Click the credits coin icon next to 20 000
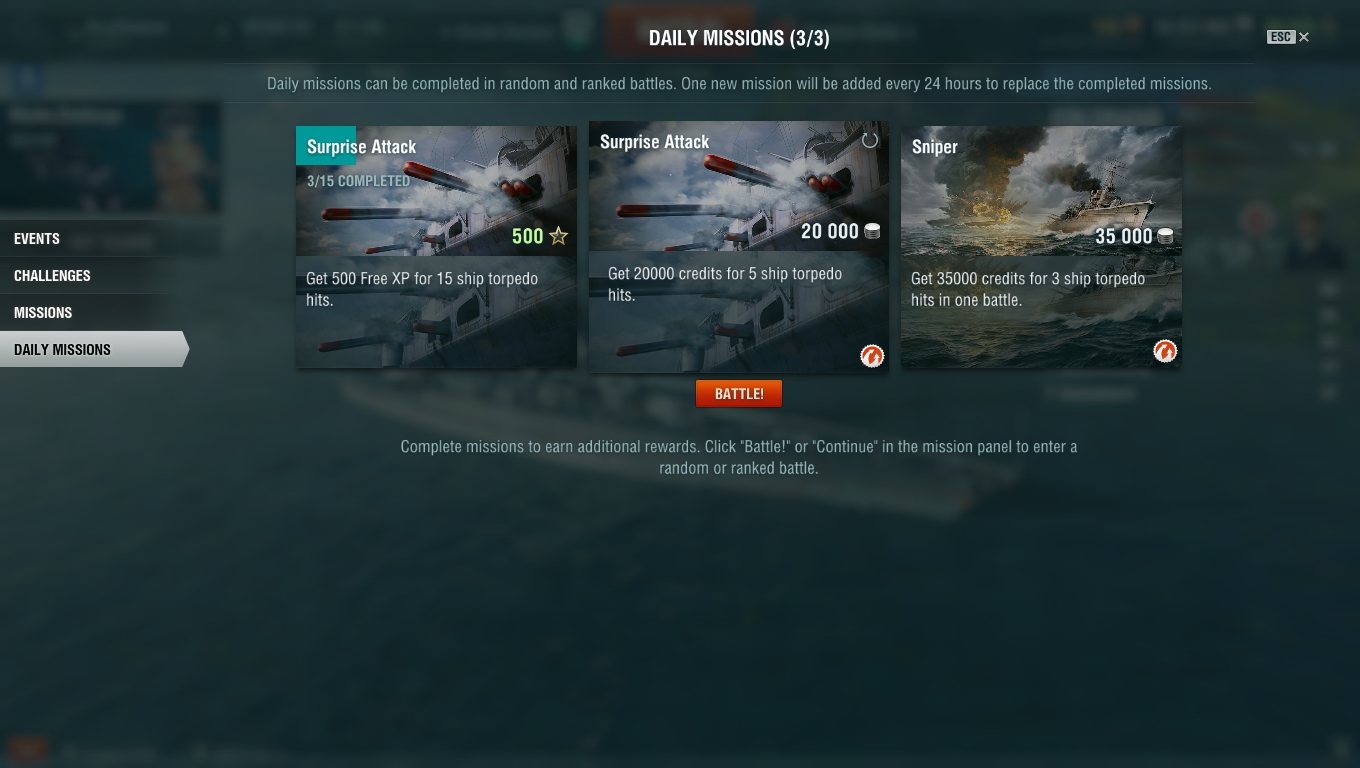Screen dimensions: 1360x768 872,232
